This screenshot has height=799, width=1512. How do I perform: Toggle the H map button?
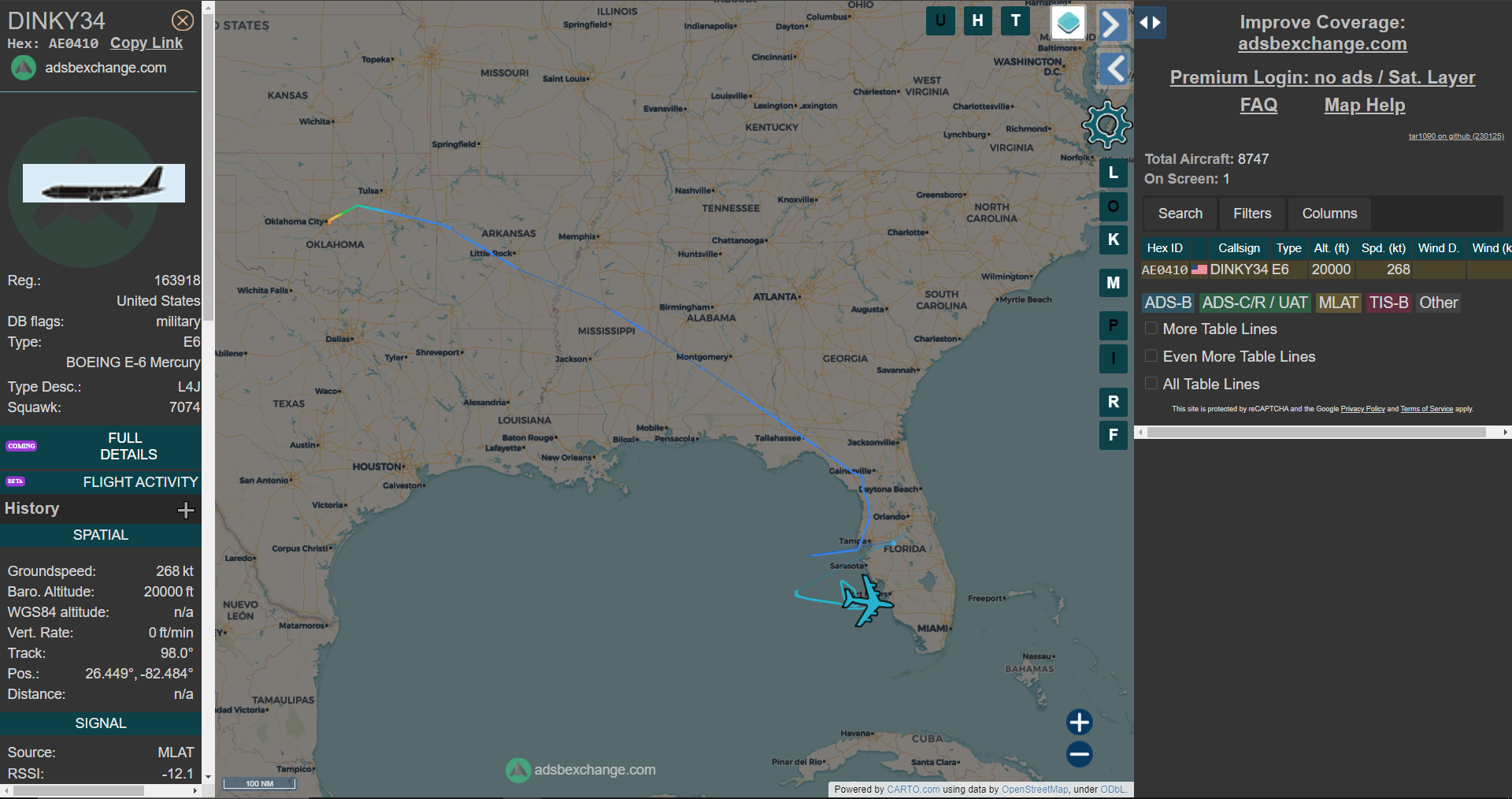[x=977, y=21]
